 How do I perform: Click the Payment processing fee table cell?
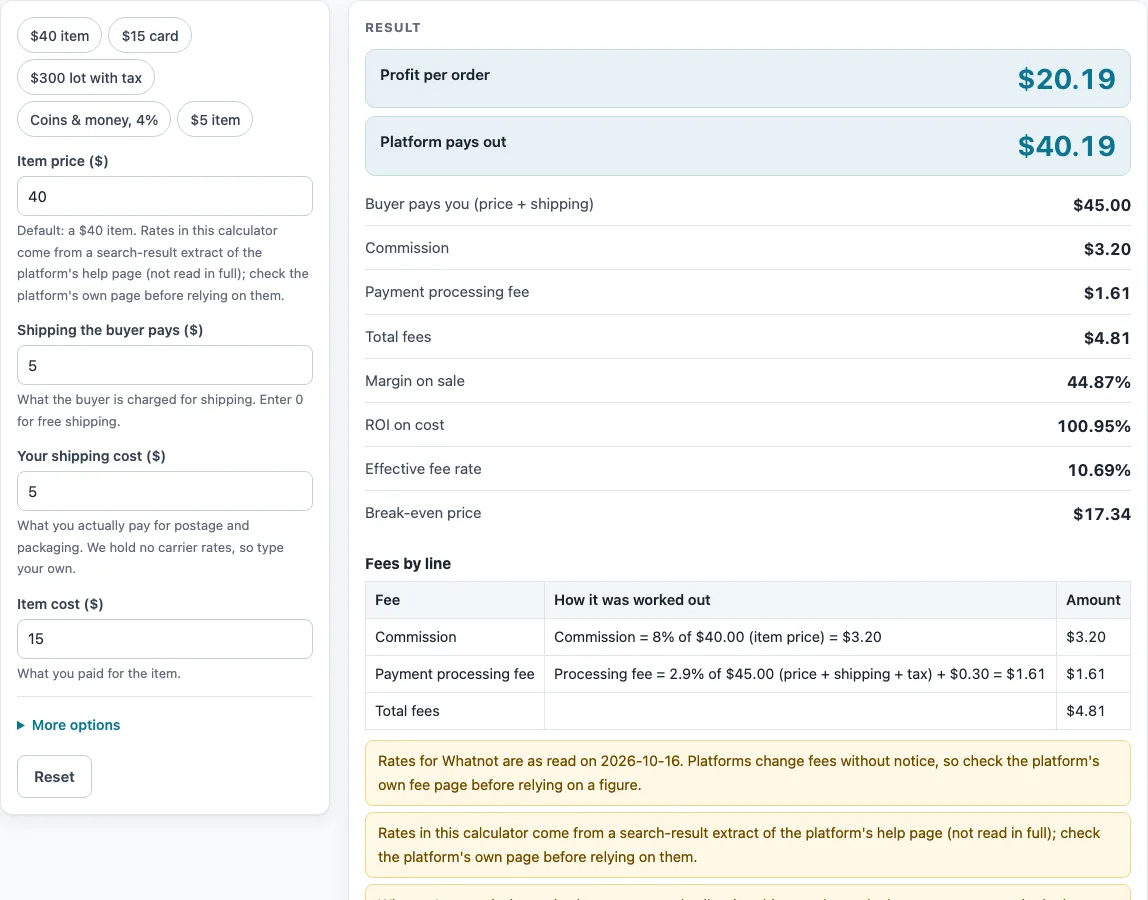(x=455, y=674)
